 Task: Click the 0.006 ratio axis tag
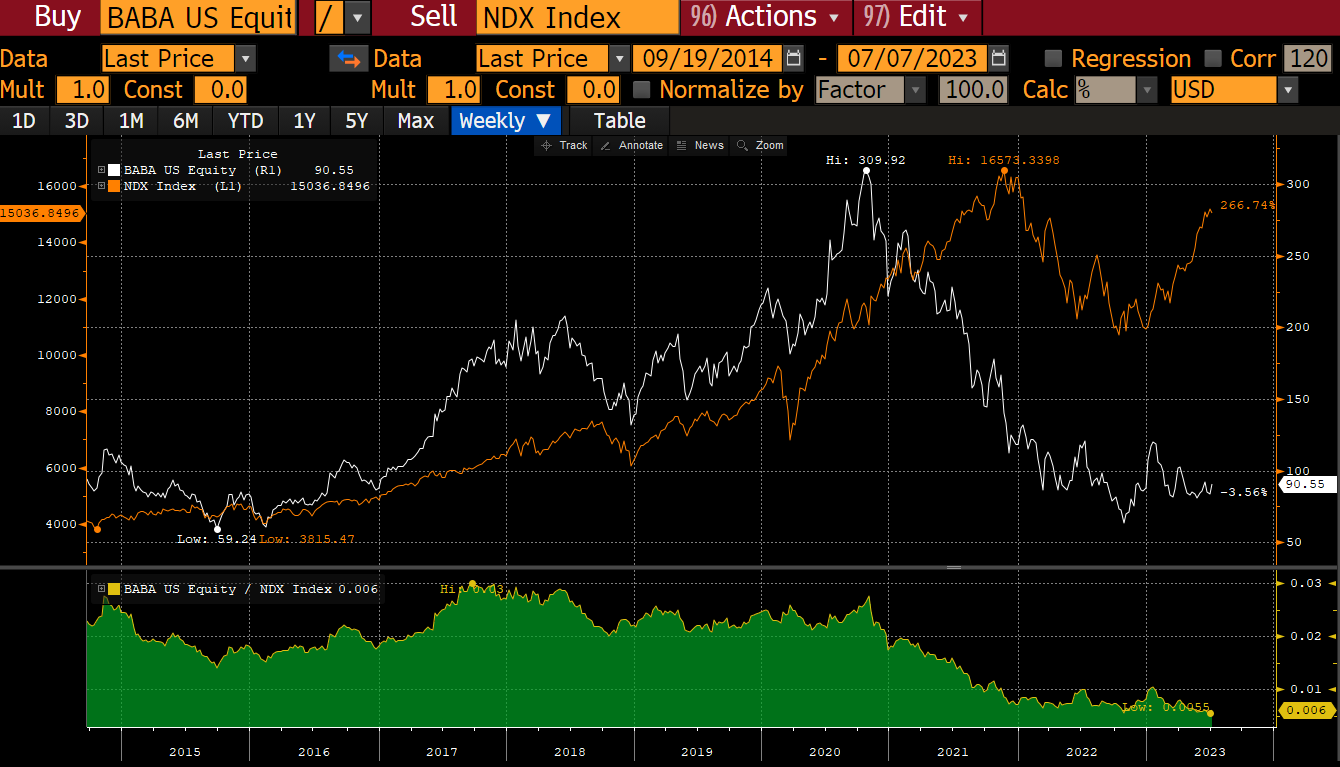[x=1308, y=710]
